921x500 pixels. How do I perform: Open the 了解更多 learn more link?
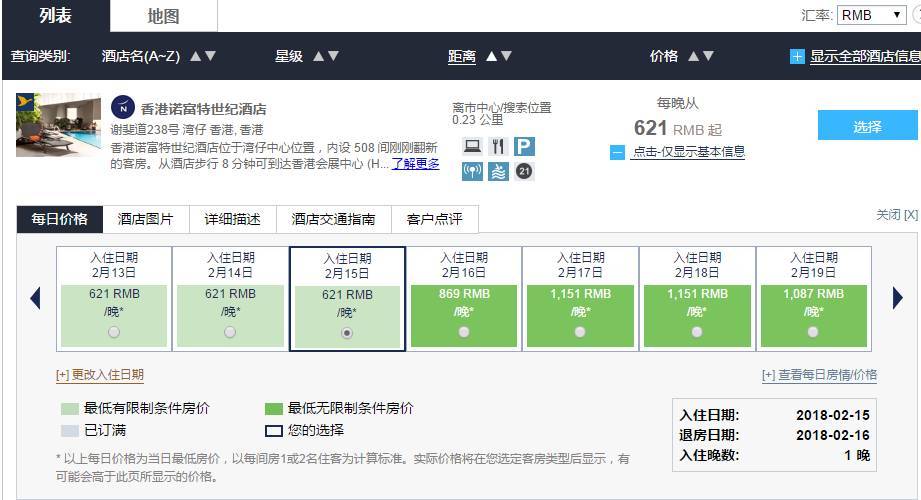416,164
